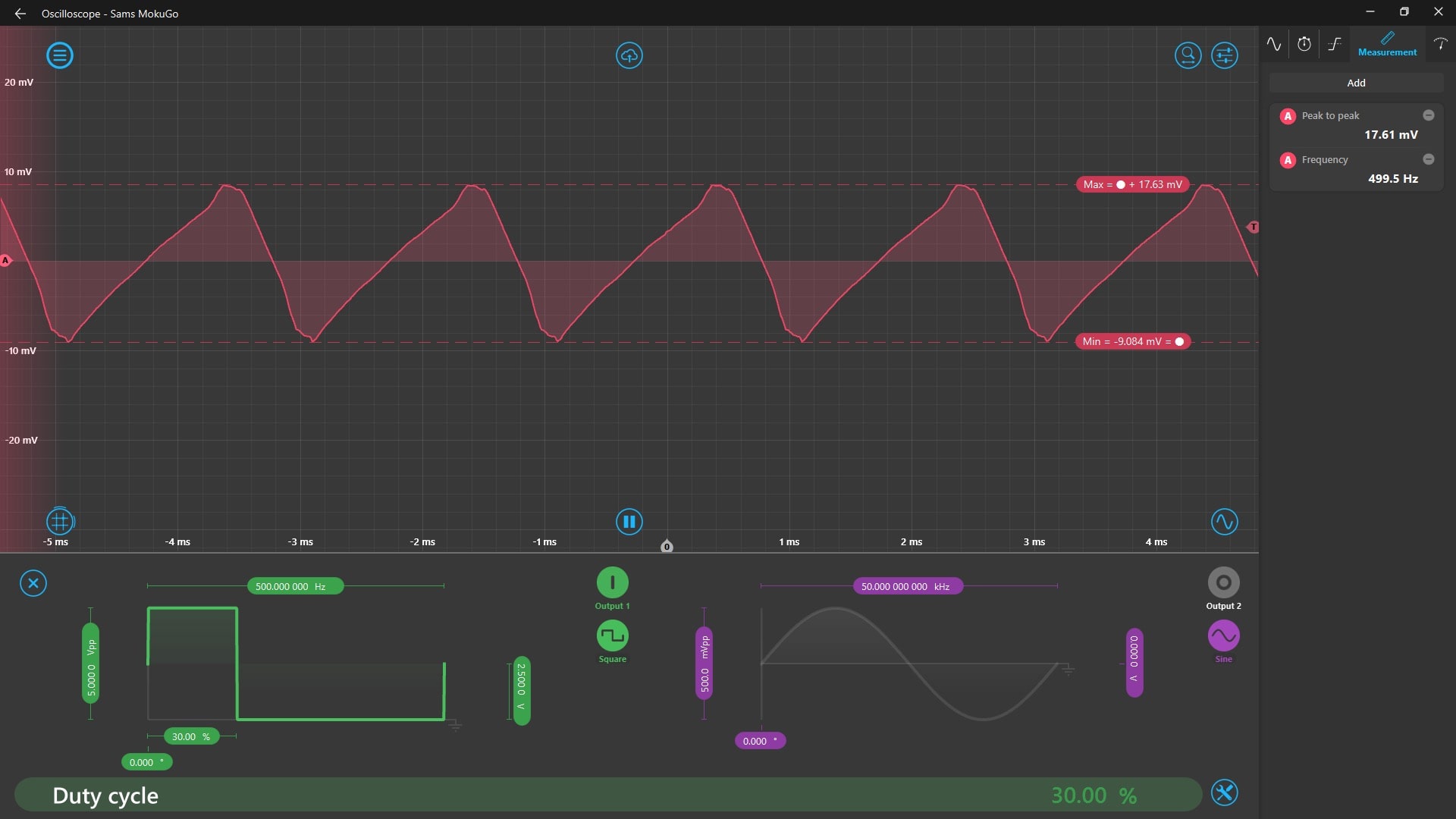Click the blue tools wrench icon

(1224, 793)
